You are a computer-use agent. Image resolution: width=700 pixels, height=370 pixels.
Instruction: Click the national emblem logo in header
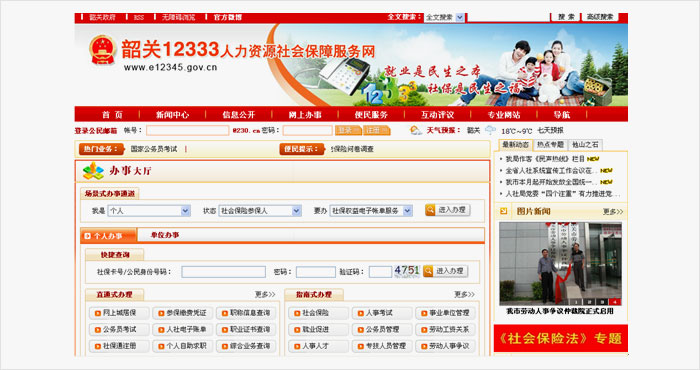[x=102, y=50]
